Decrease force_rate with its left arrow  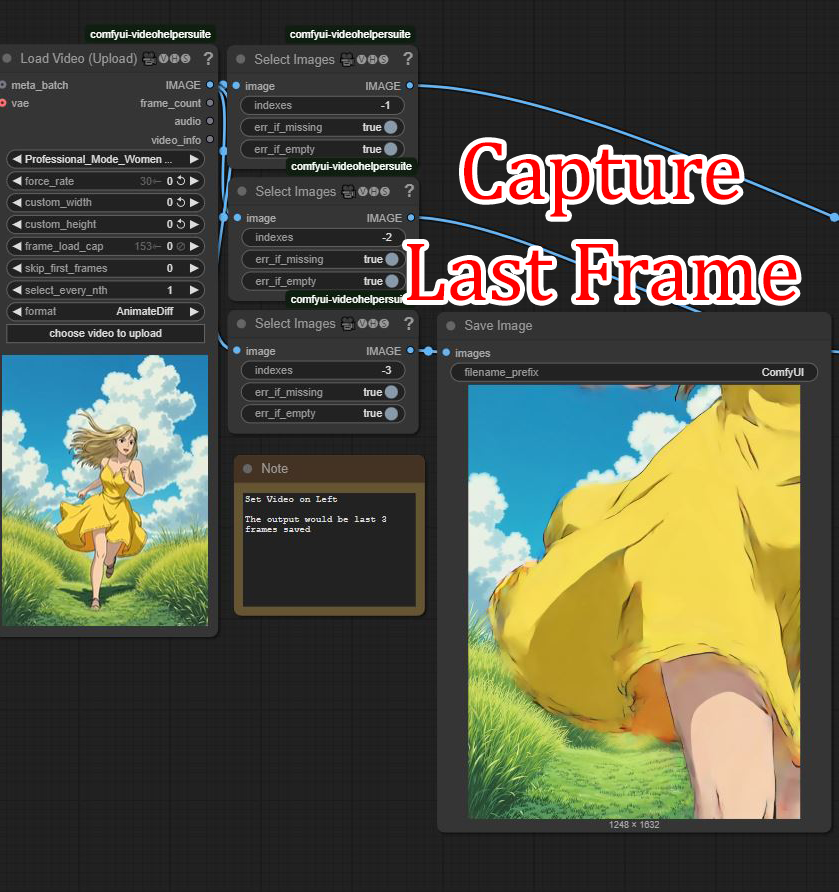point(17,181)
